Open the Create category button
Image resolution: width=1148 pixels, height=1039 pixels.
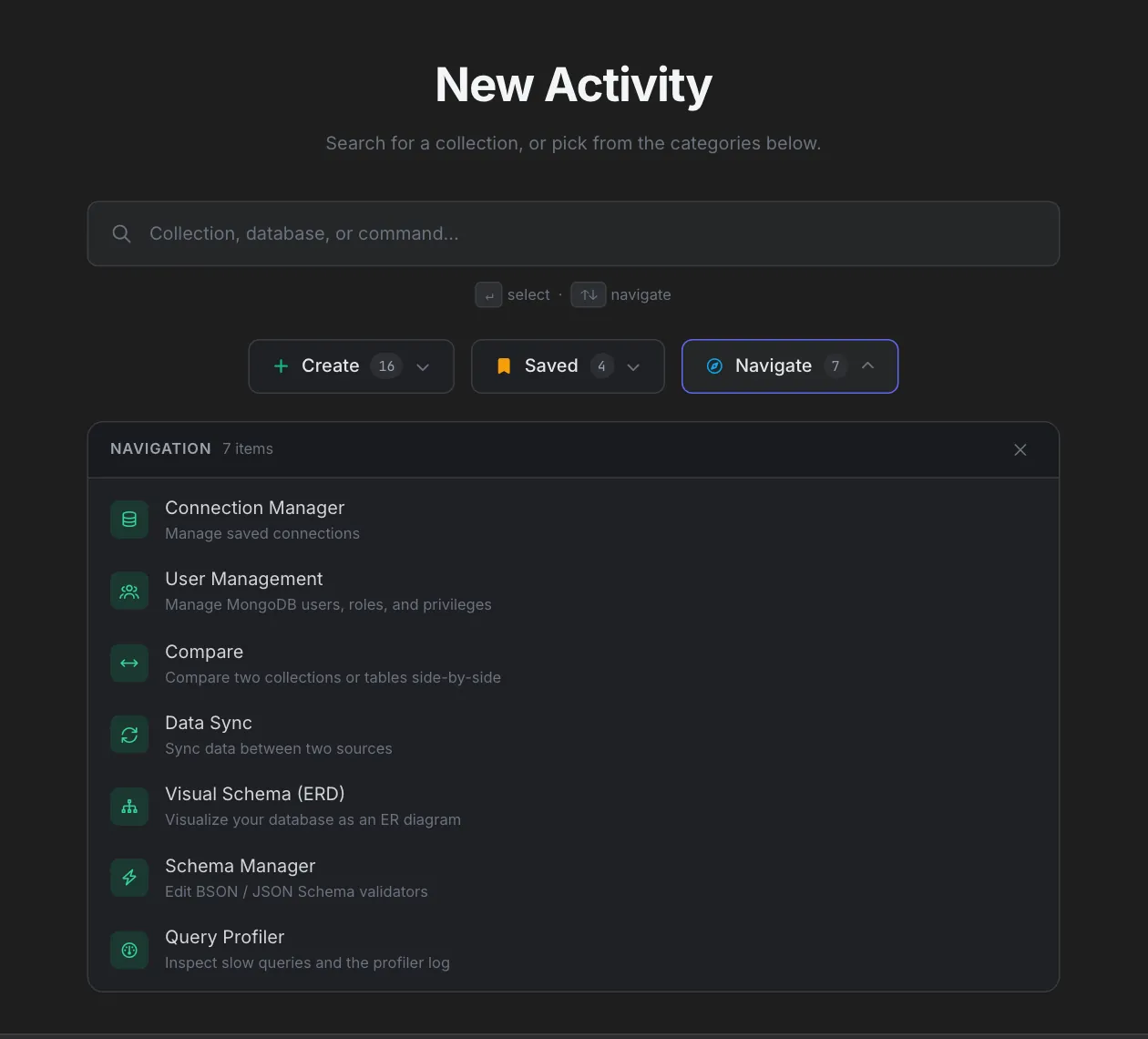click(352, 366)
